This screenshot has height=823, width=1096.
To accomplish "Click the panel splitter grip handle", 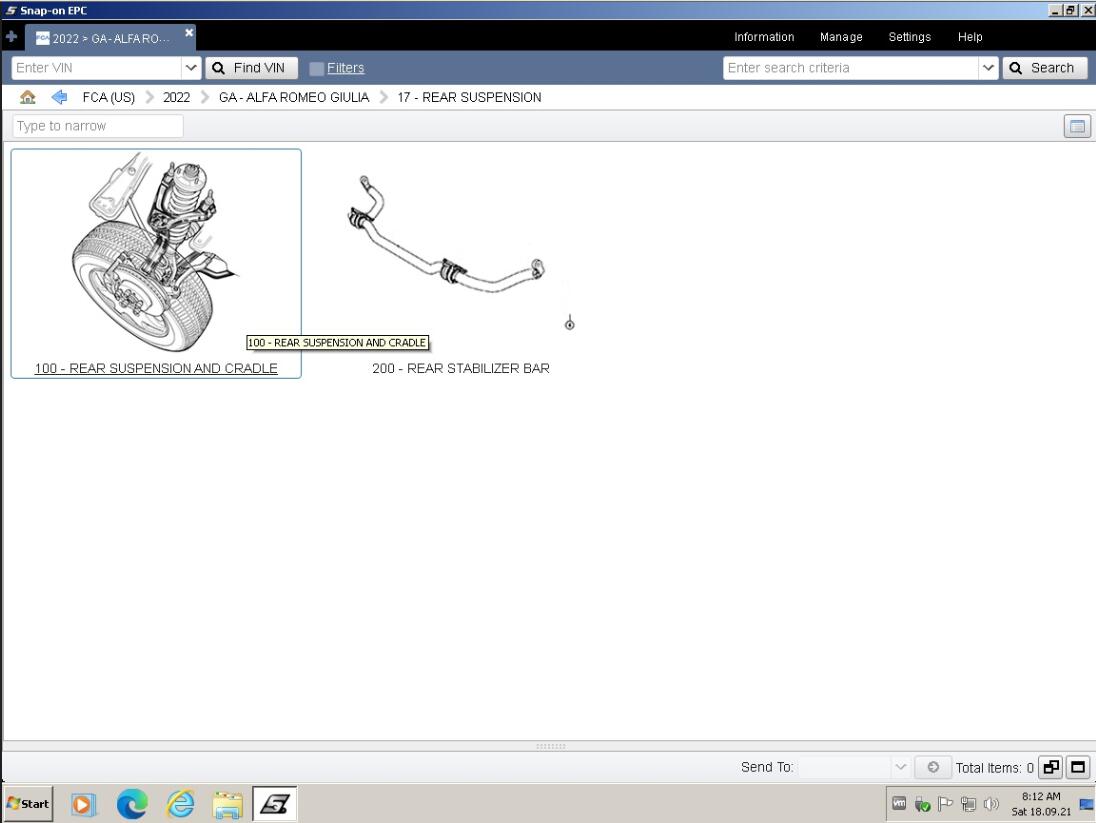I will (x=550, y=746).
